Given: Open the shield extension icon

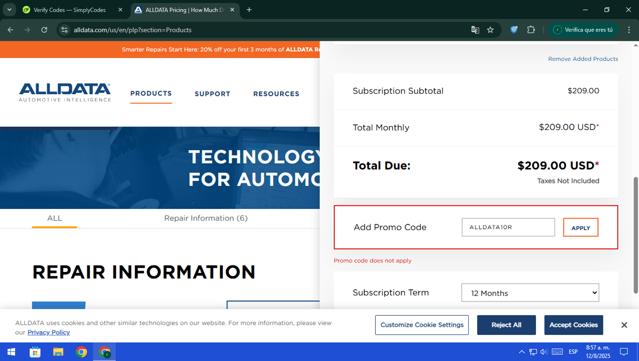Looking at the screenshot, I should click(514, 30).
